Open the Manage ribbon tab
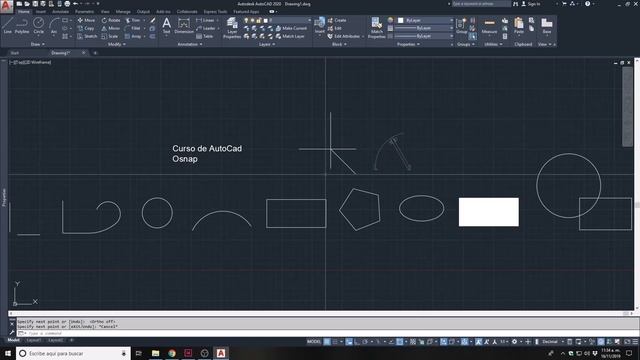 123,12
